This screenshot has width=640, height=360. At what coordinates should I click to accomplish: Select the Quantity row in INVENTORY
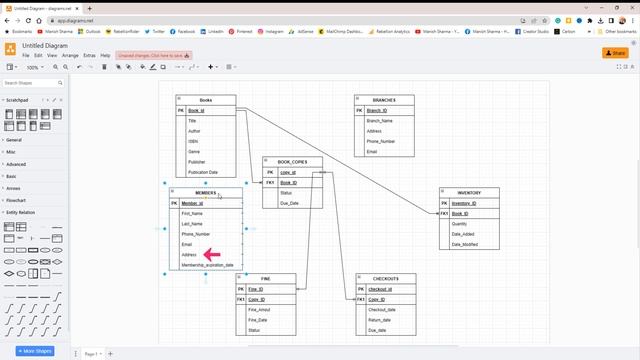(x=469, y=224)
